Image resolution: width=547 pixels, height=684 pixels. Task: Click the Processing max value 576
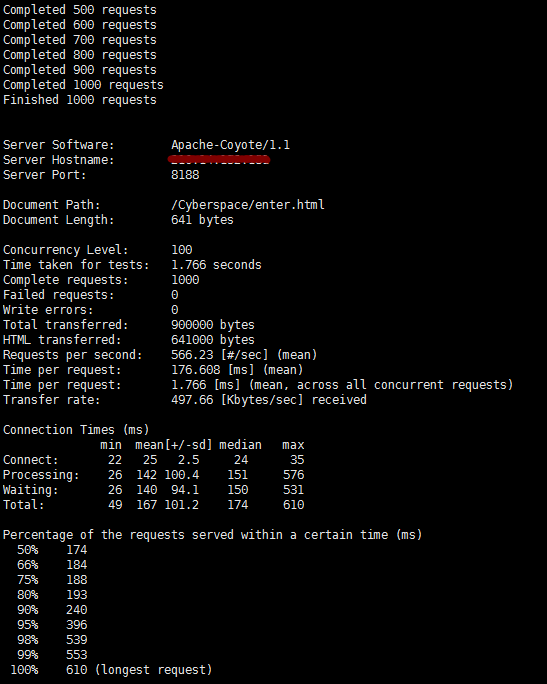click(293, 475)
